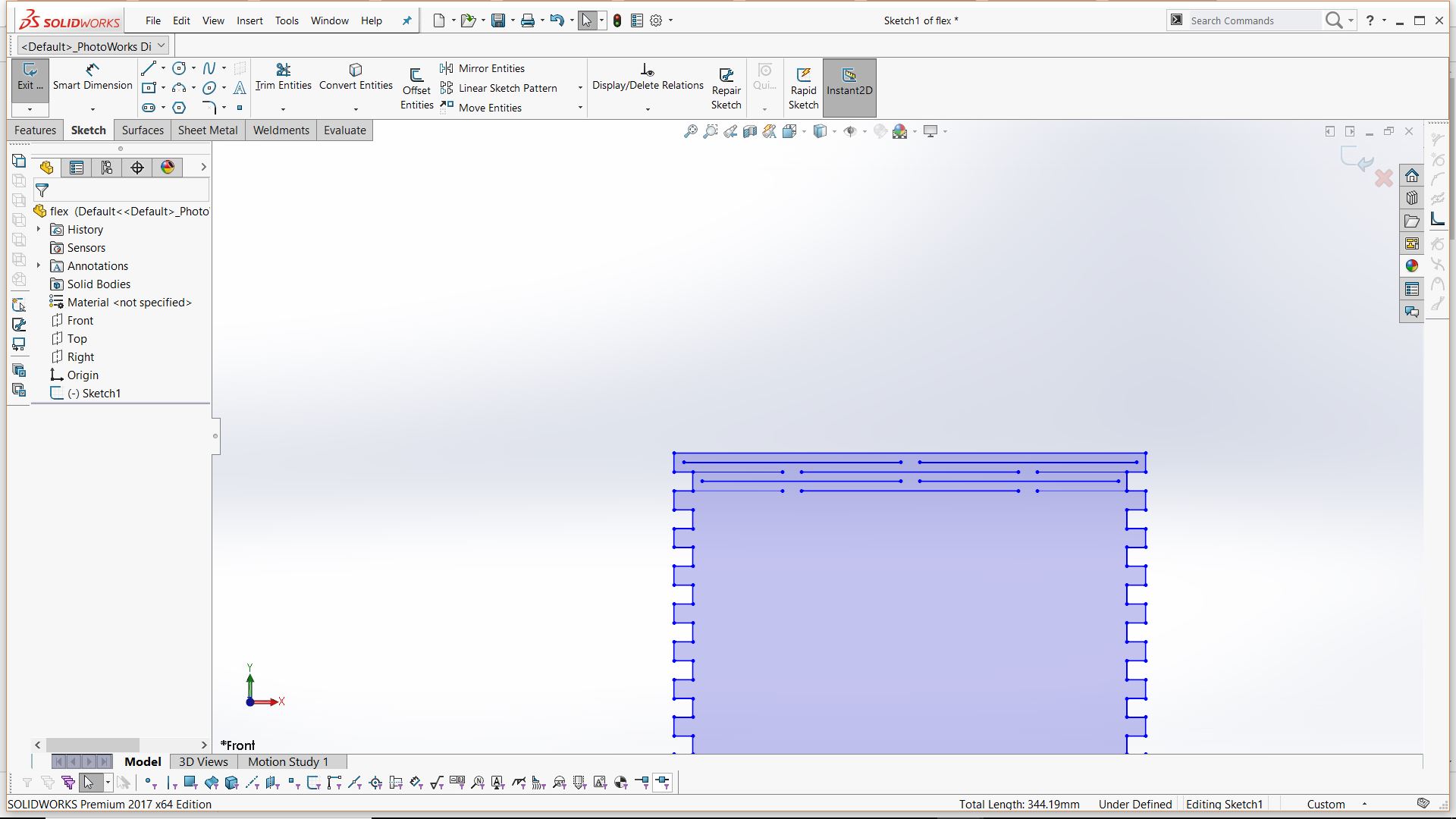
Task: Expand the Annotations folder
Action: pos(39,265)
